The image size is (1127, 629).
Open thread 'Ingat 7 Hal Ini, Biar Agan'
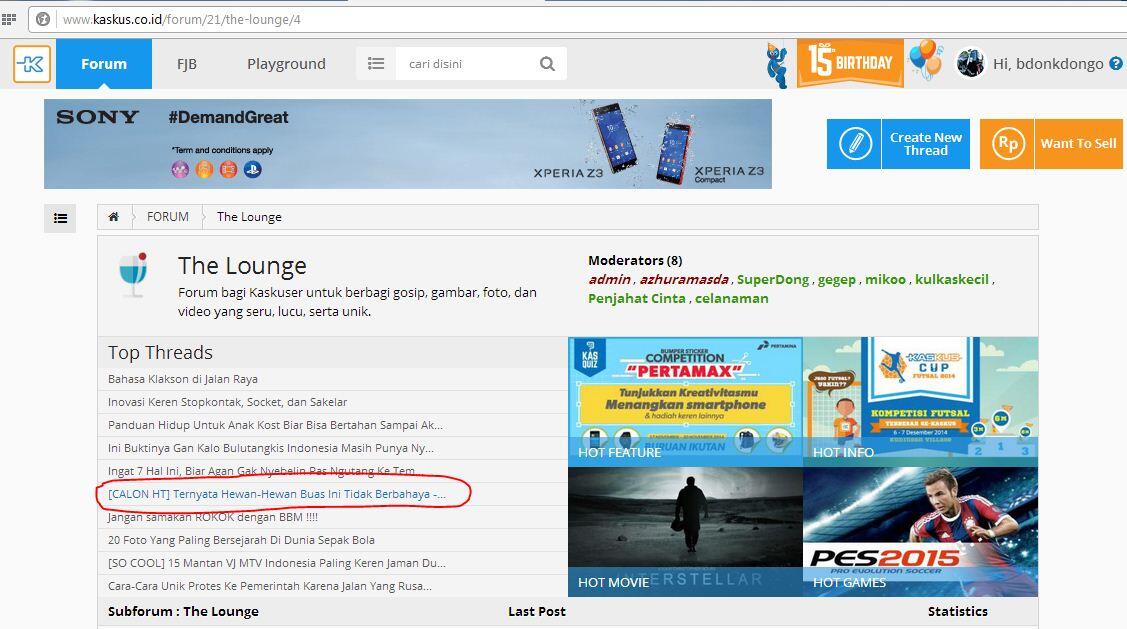(262, 471)
